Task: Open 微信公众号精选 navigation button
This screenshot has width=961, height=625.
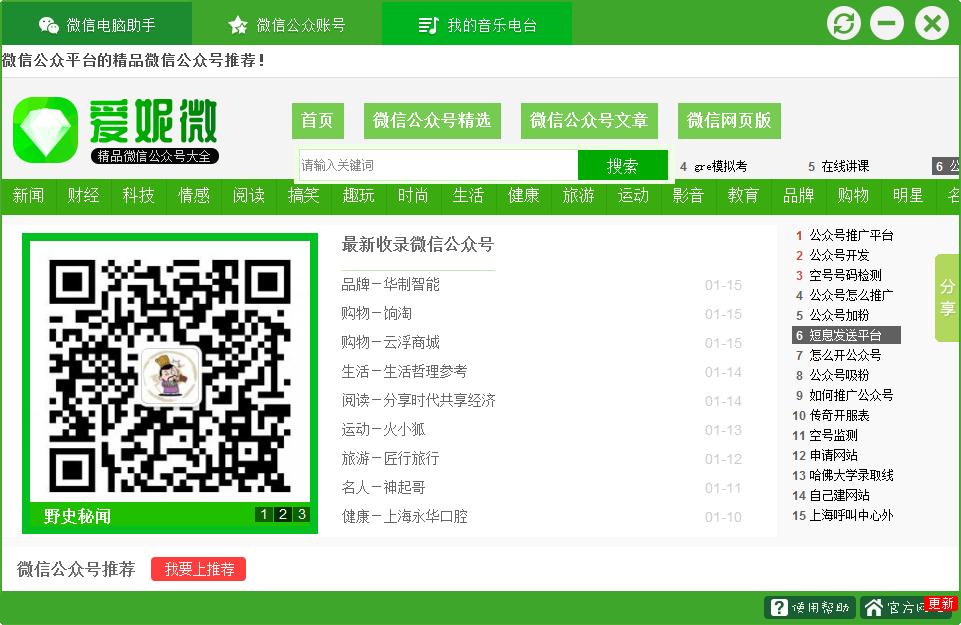Action: click(x=432, y=121)
